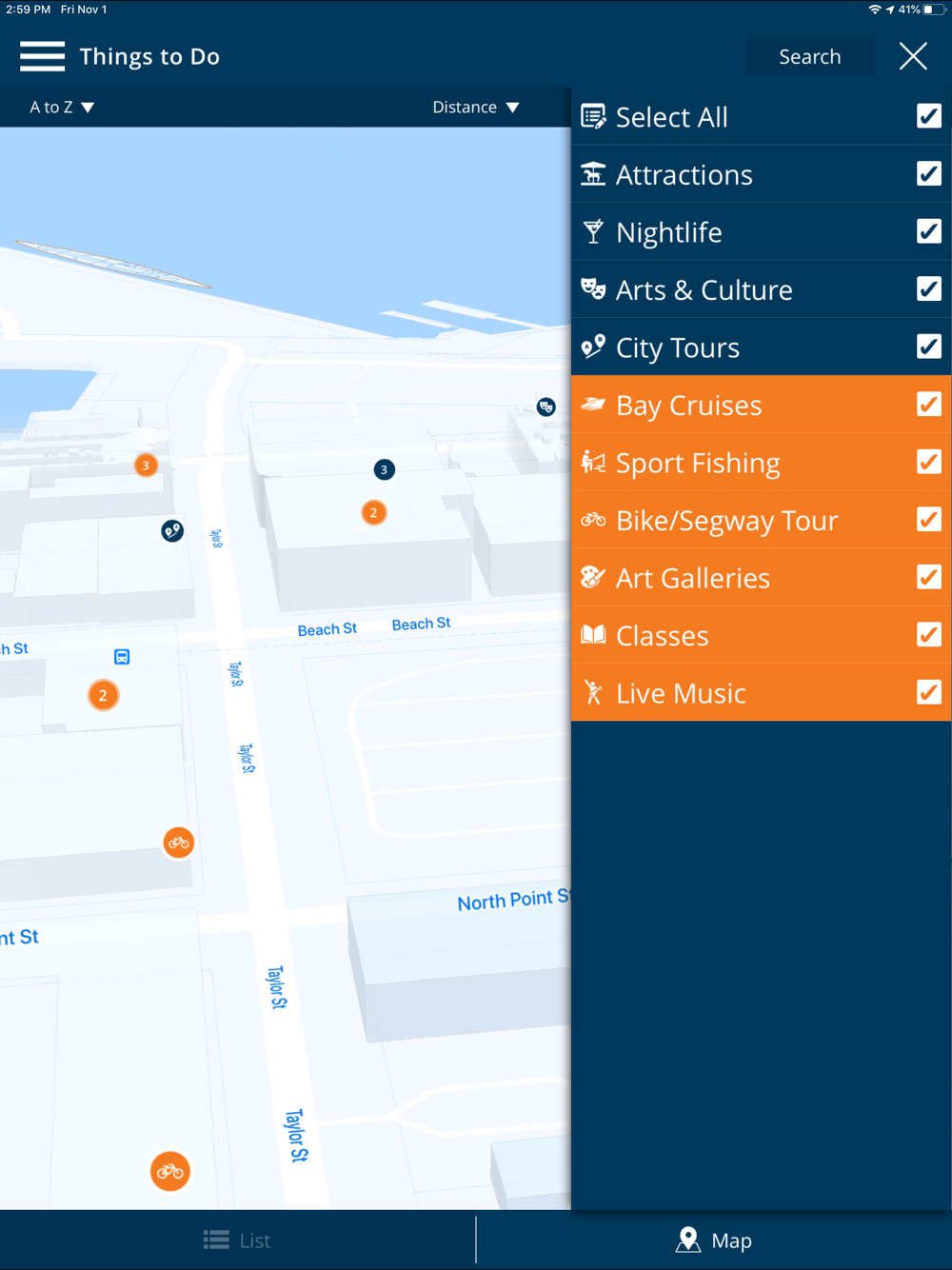Tap the Search field
Viewport: 952px width, 1270px height.
[x=810, y=56]
